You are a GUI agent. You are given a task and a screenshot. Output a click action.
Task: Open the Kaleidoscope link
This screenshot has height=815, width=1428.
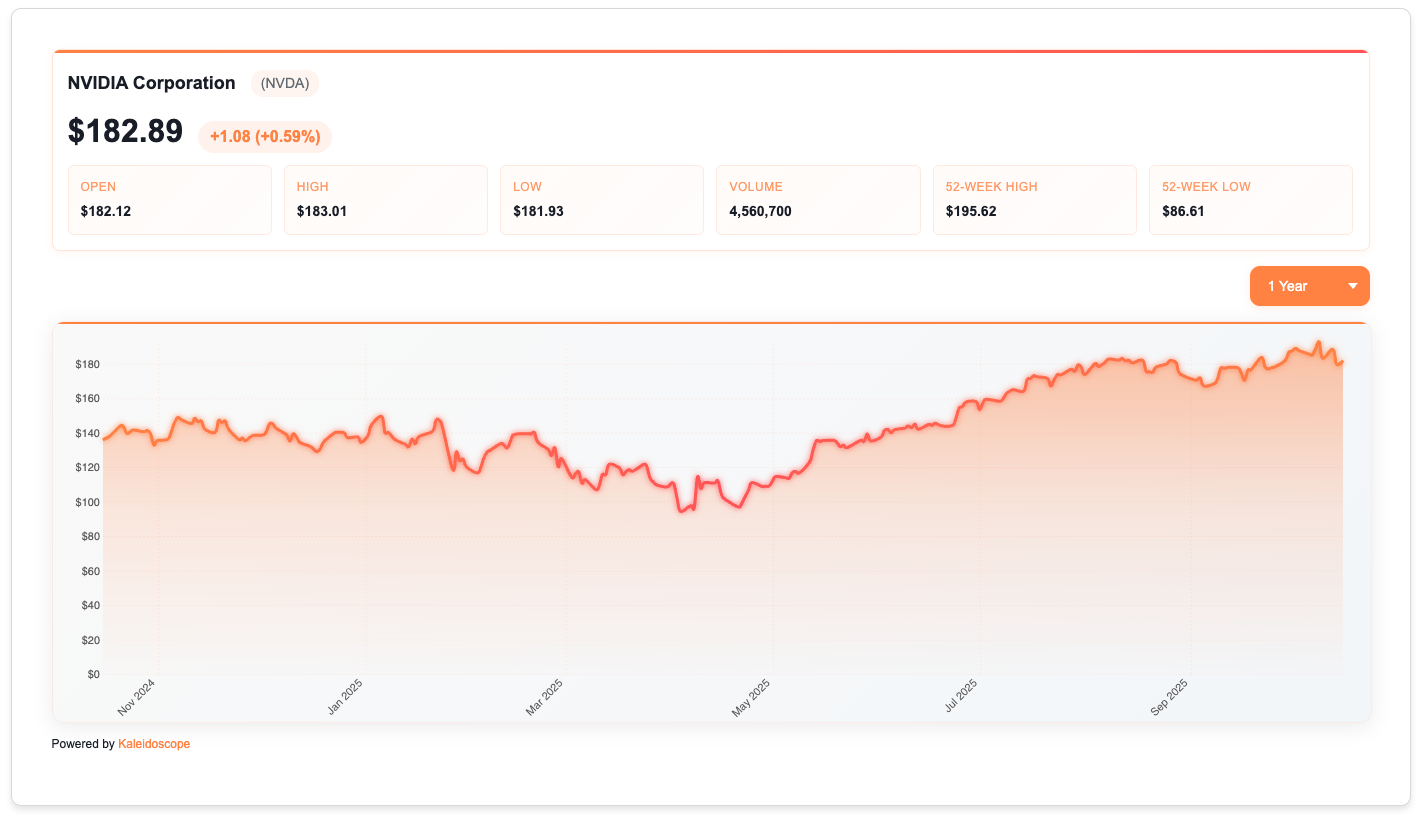[154, 743]
